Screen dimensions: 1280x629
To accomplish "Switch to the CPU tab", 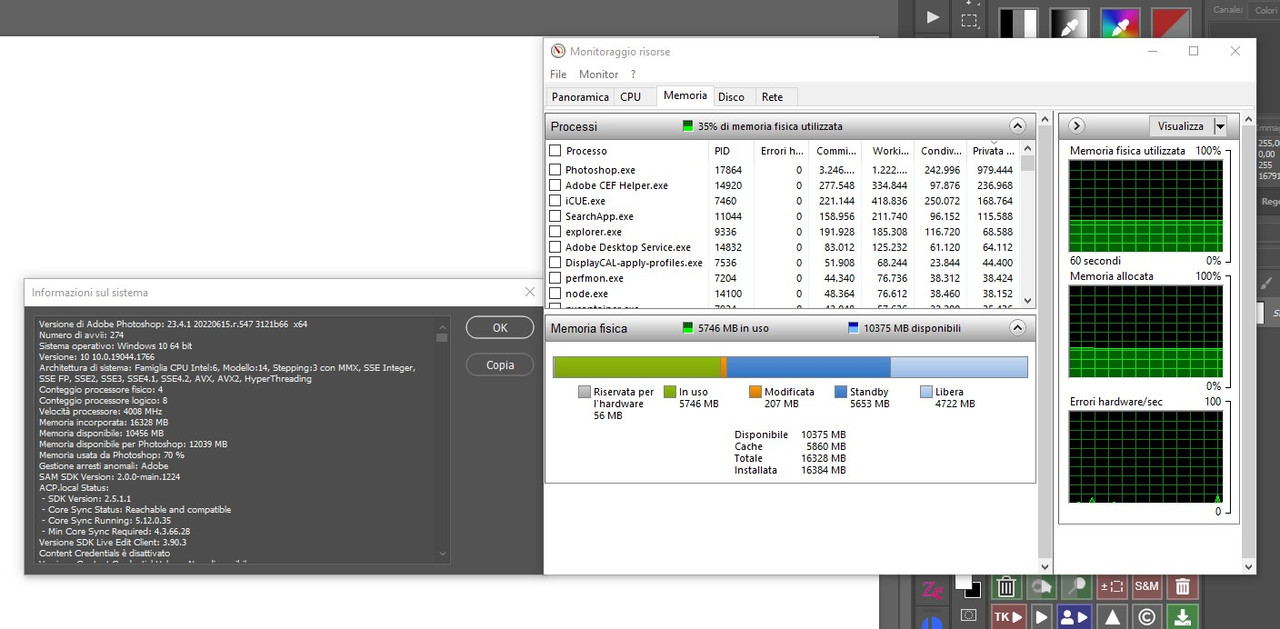I will (630, 97).
